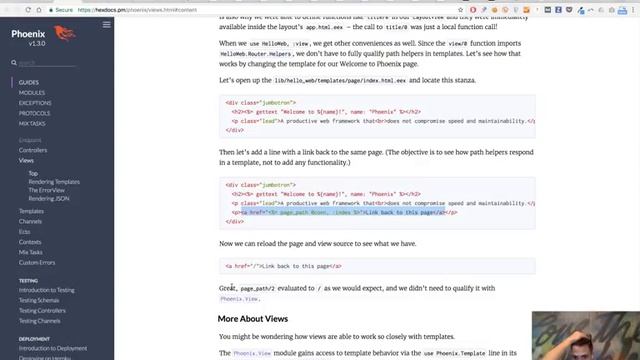Click the highlighted page_path link line in code
Screen dimensions: 640x360
343,212
